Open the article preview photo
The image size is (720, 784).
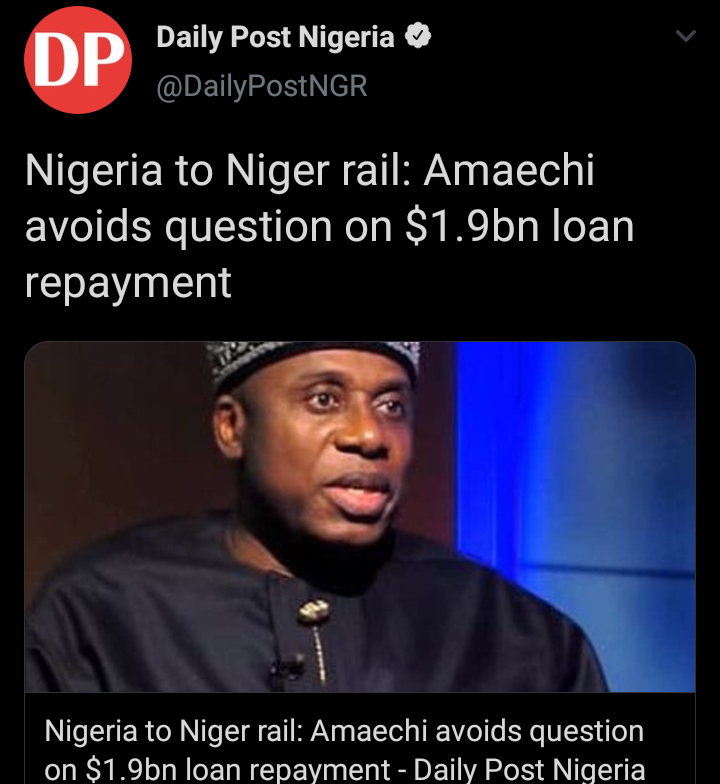coord(360,517)
